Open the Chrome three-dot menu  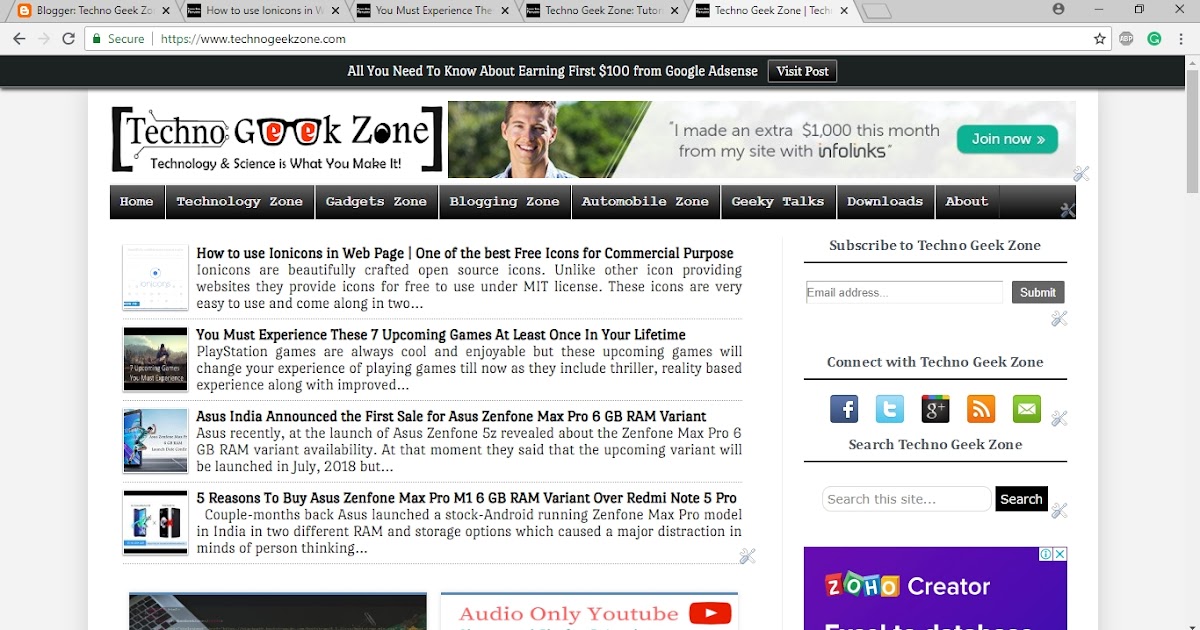(1181, 39)
